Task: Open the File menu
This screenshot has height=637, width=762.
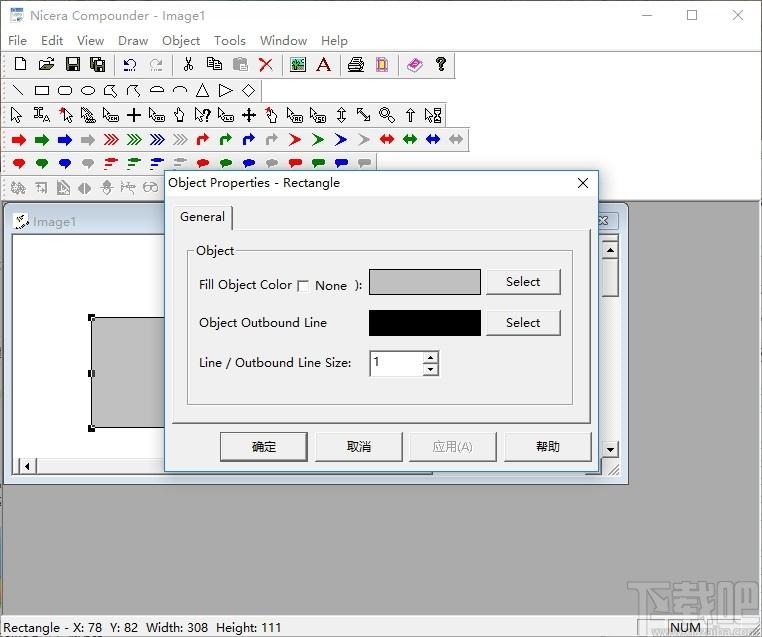Action: coord(17,40)
